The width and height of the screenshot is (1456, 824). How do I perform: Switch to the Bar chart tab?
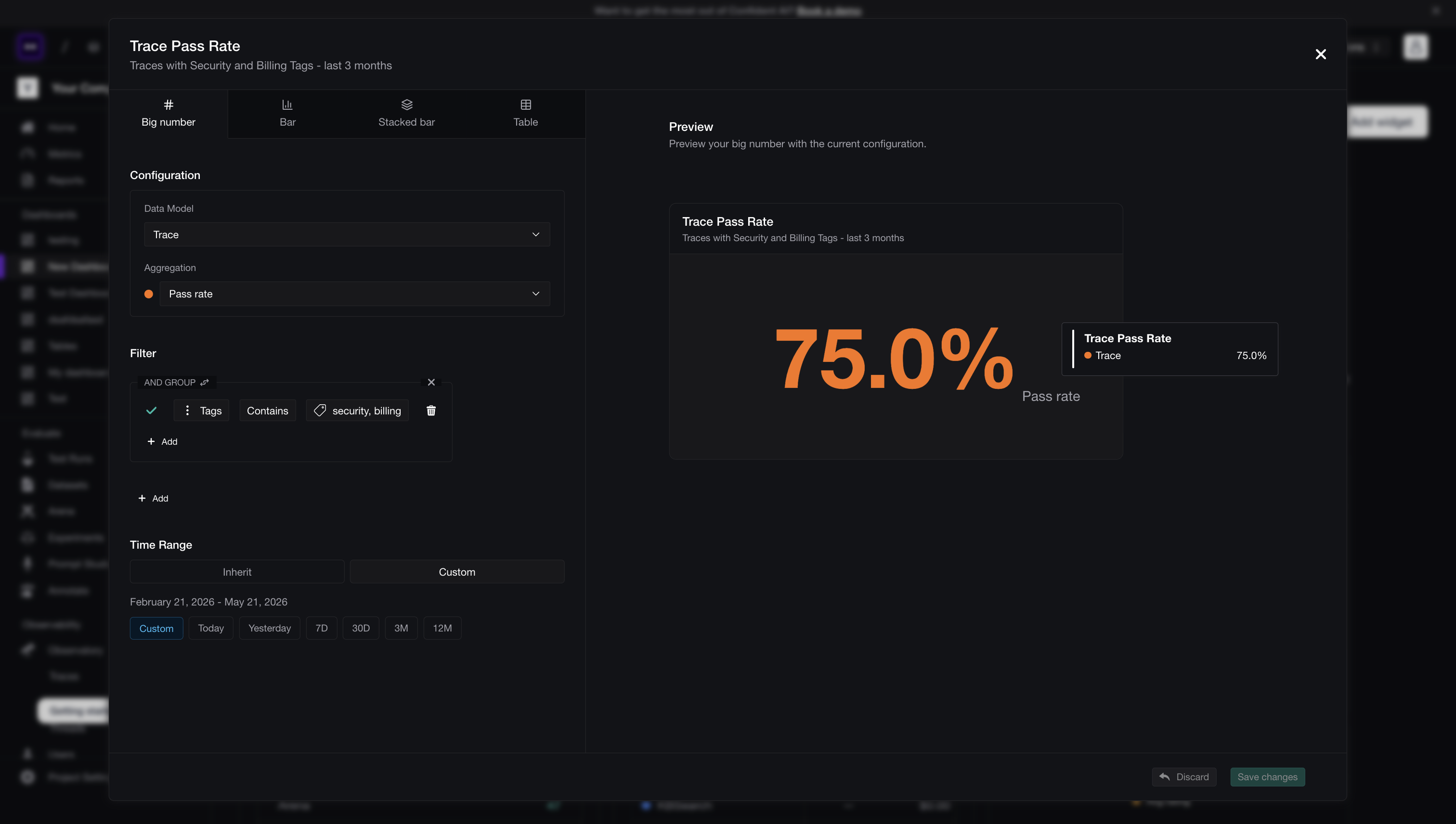coord(287,113)
